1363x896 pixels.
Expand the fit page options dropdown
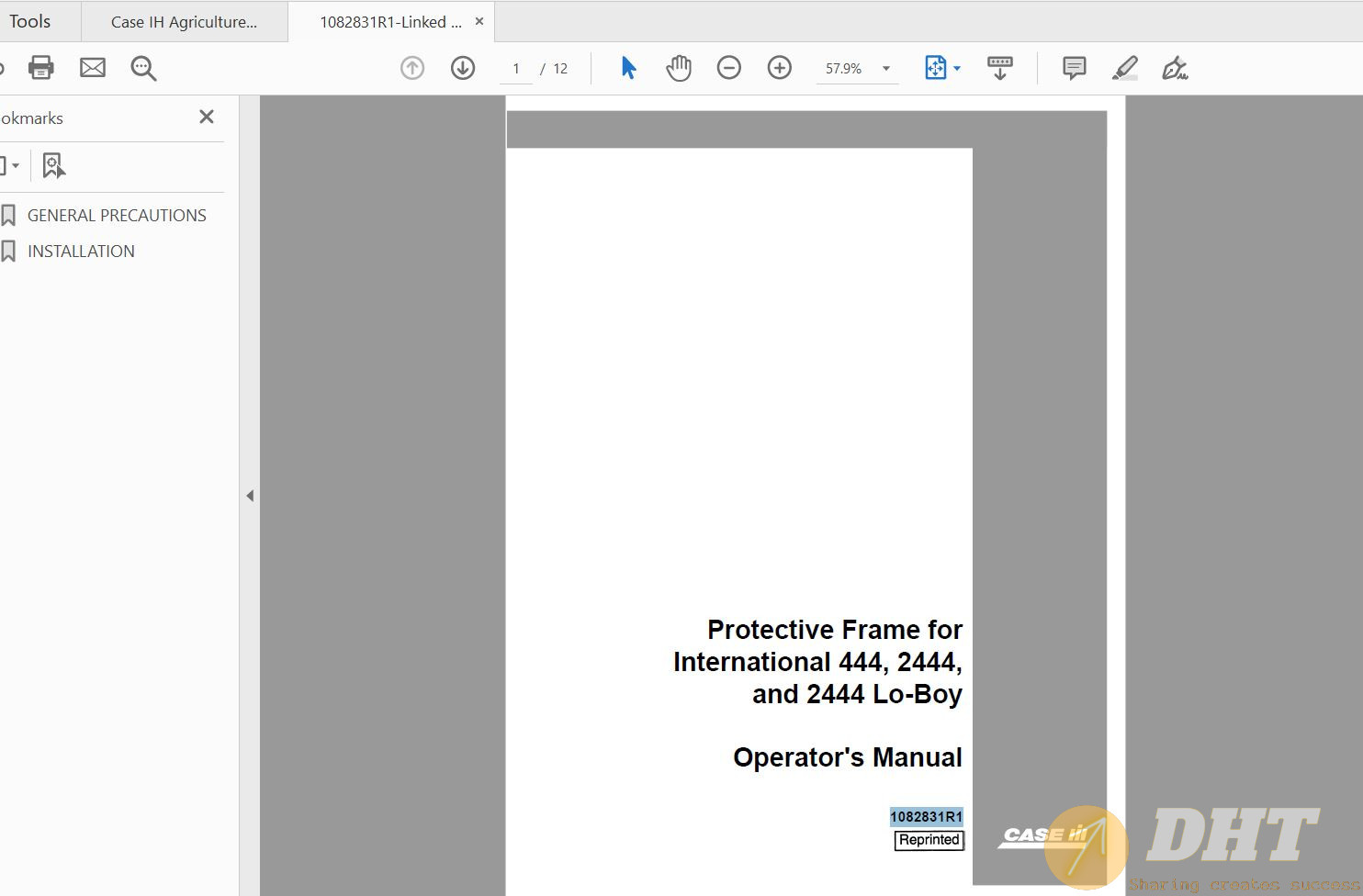pyautogui.click(x=957, y=69)
